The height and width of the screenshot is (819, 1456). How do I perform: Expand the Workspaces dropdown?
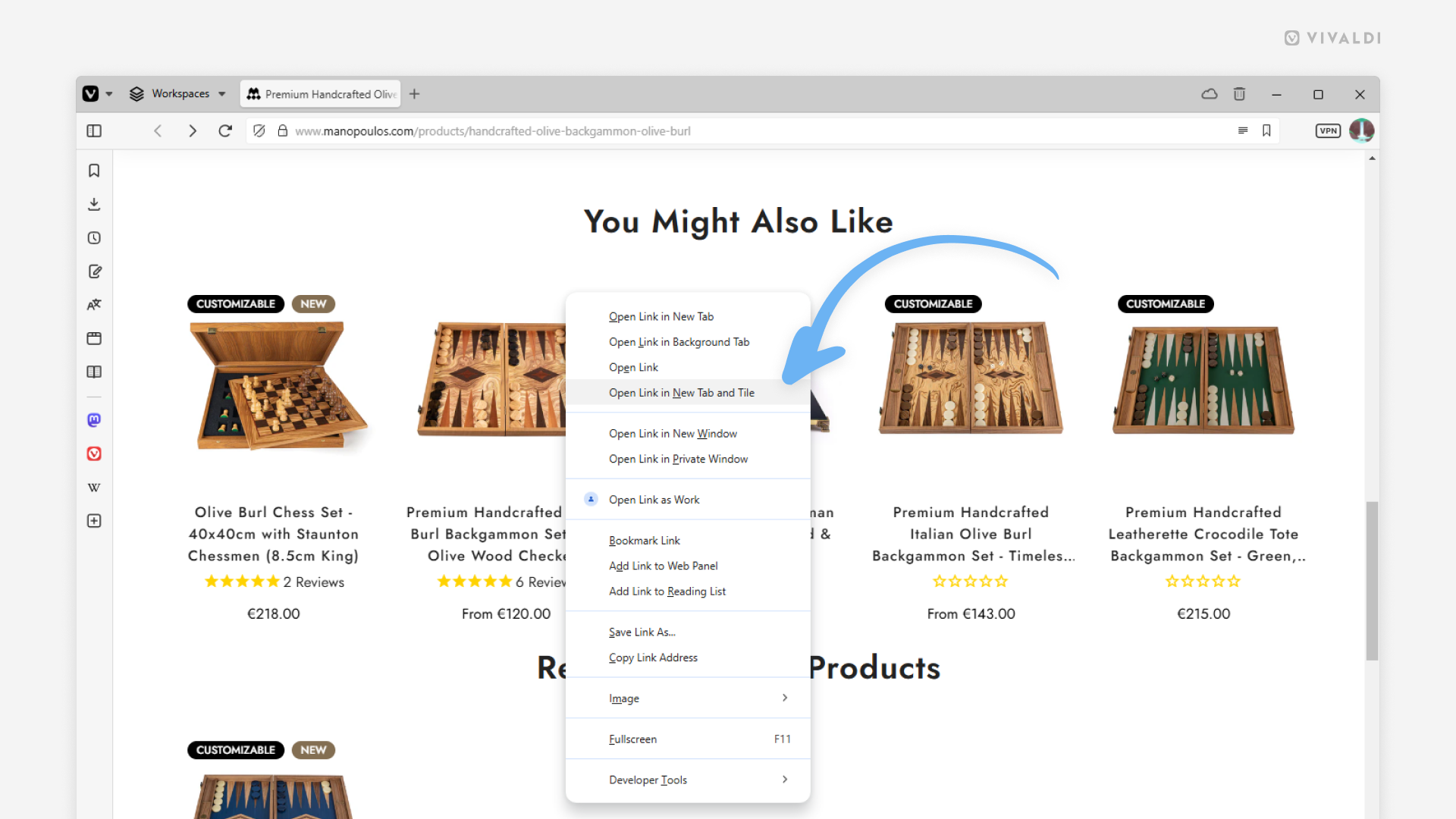point(178,94)
